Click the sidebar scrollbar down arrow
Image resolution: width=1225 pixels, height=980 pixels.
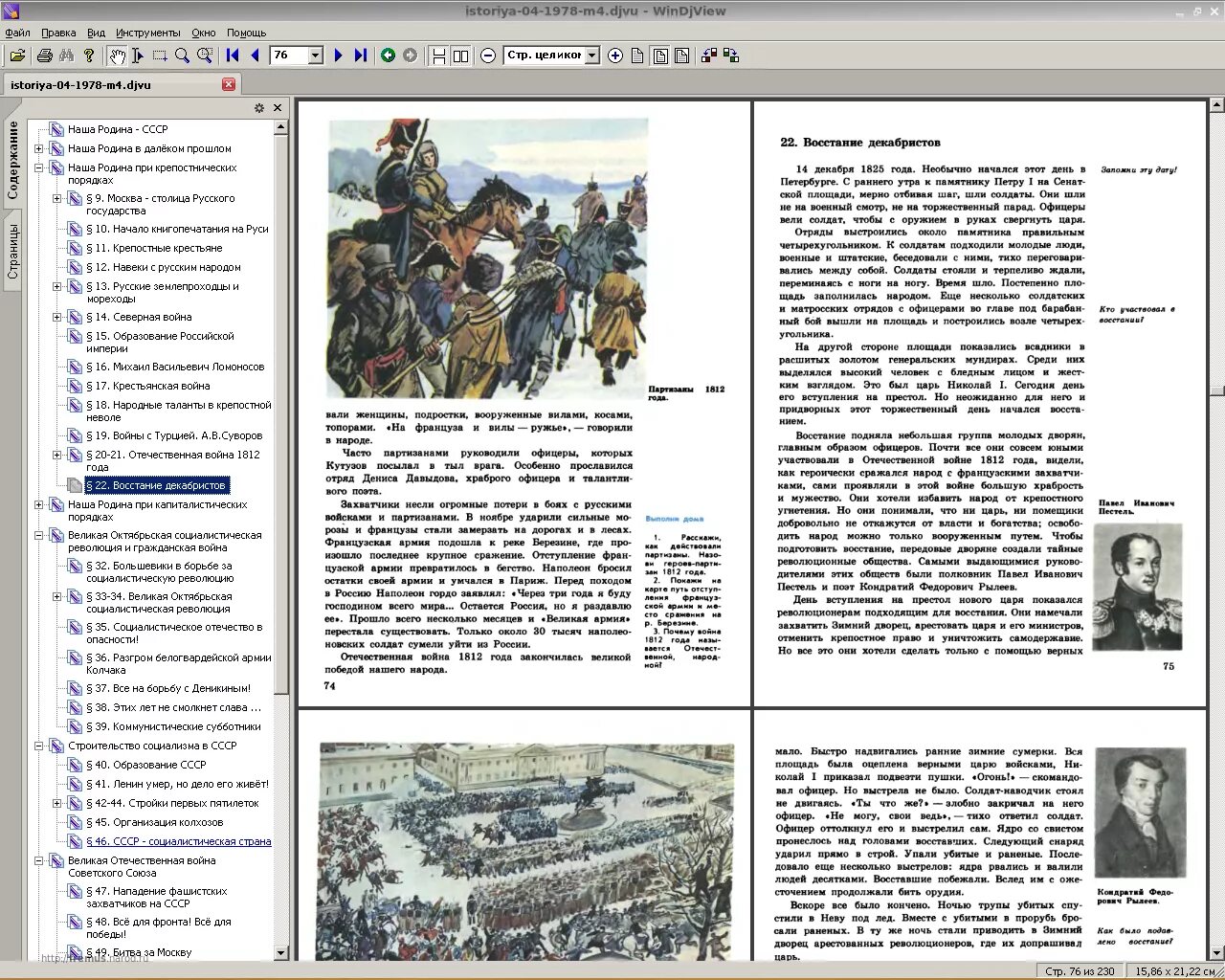[x=281, y=953]
